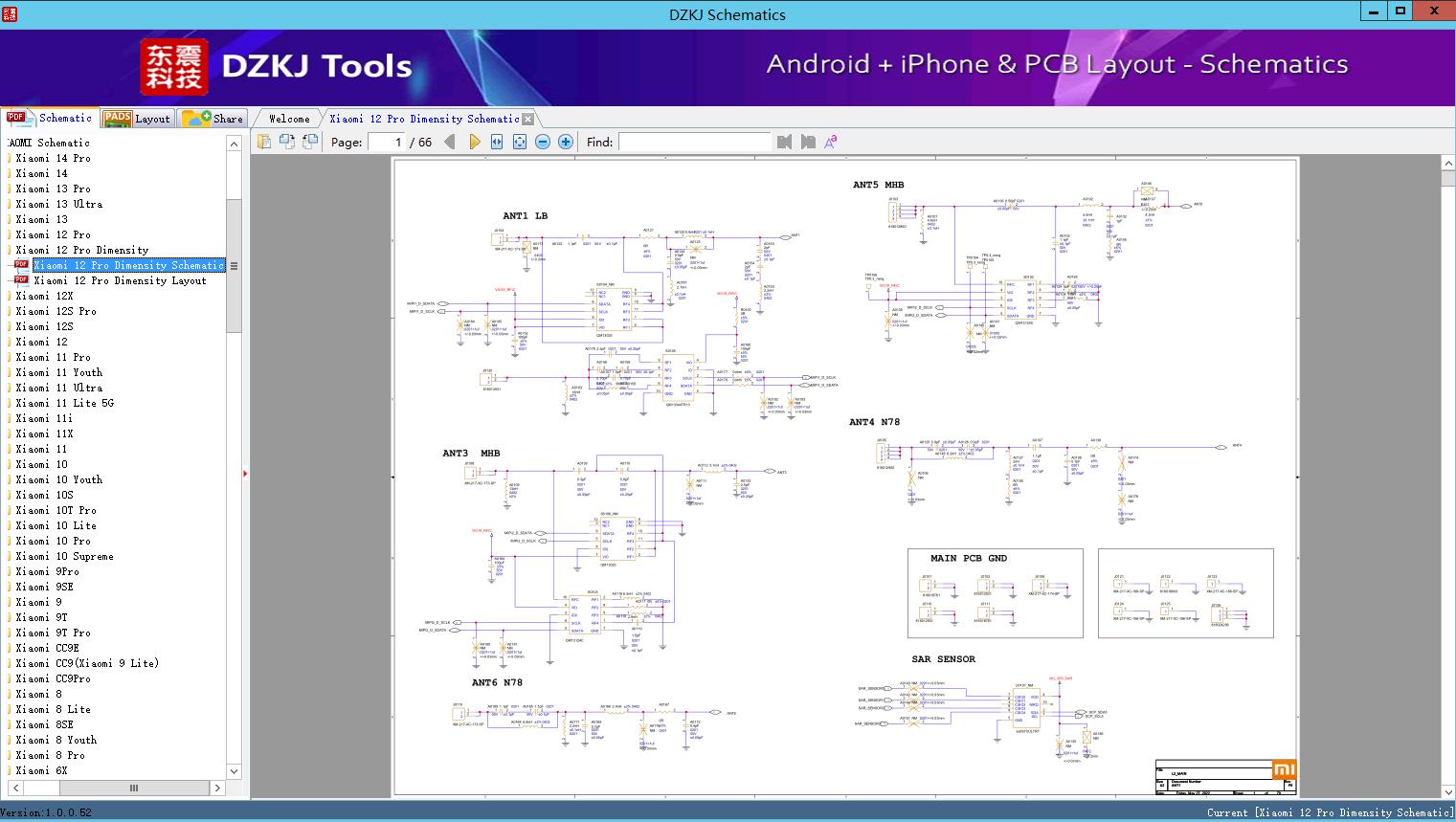This screenshot has width=1456, height=822.
Task: Click the fit-to-width icon
Action: point(497,142)
